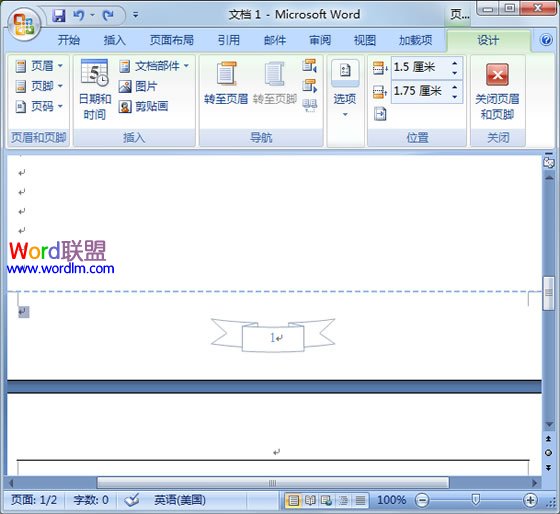Click the header-from-top distance icon

380,68
